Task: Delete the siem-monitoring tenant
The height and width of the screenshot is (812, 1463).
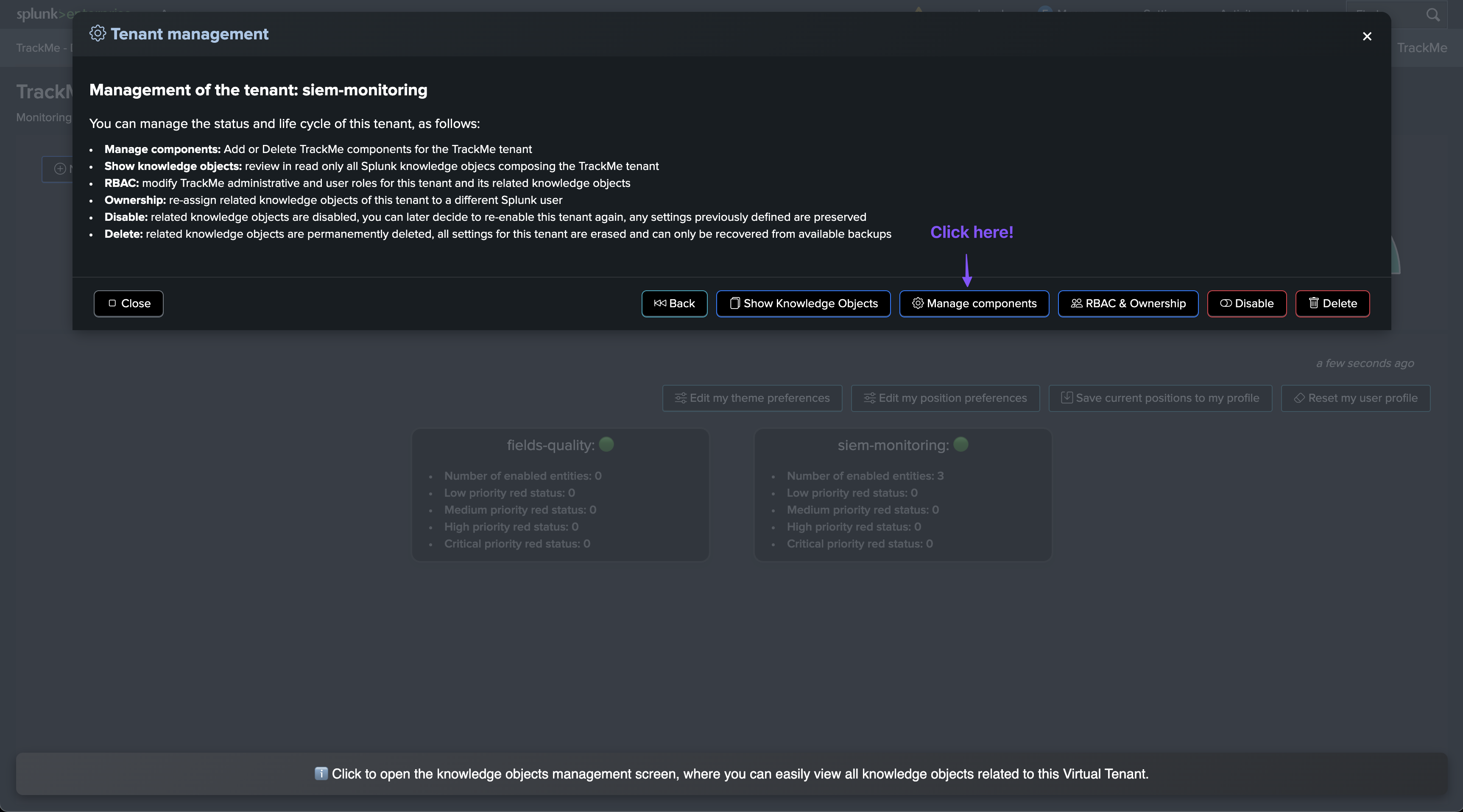Action: [1332, 303]
